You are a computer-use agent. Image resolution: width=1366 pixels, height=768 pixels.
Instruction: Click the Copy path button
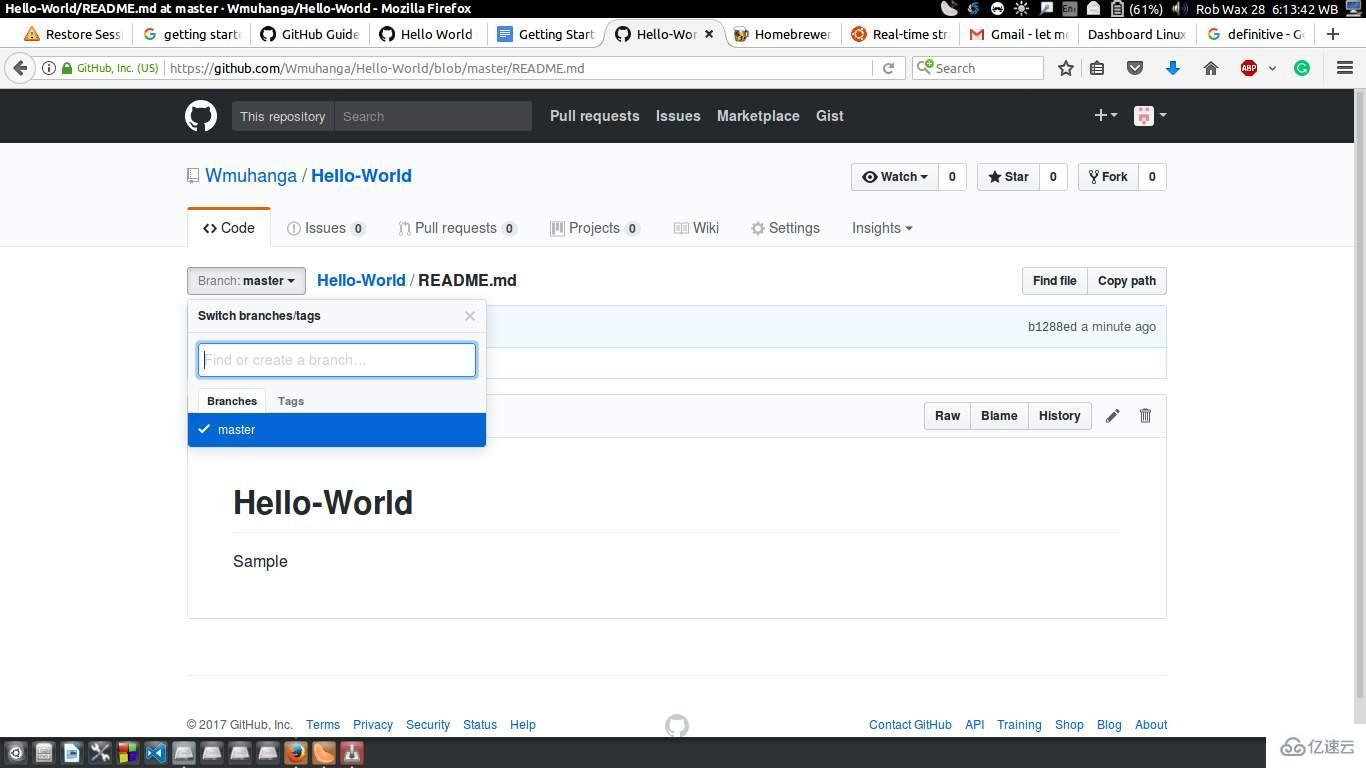1127,281
